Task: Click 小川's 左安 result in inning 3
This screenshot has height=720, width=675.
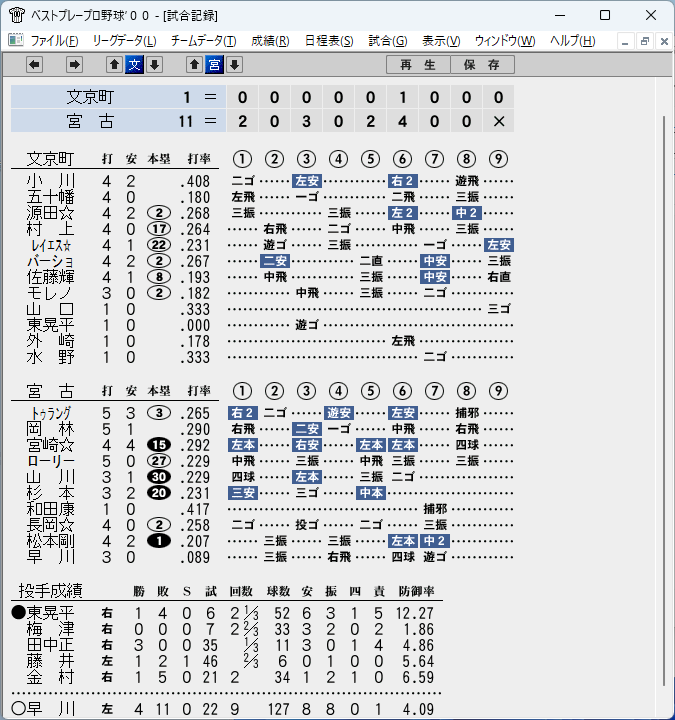Action: click(x=307, y=181)
